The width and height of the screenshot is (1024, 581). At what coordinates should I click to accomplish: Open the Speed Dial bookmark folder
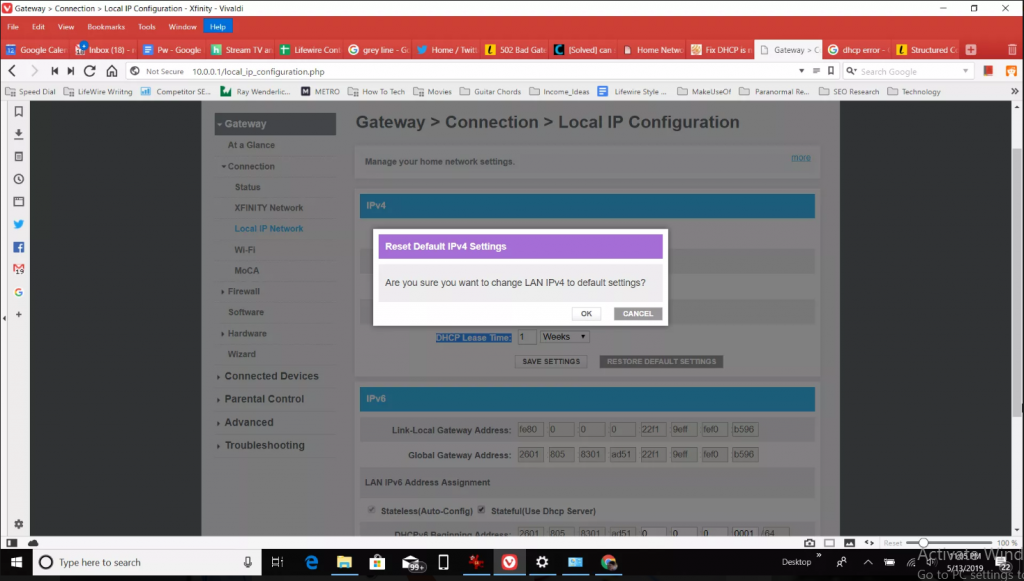tap(31, 91)
